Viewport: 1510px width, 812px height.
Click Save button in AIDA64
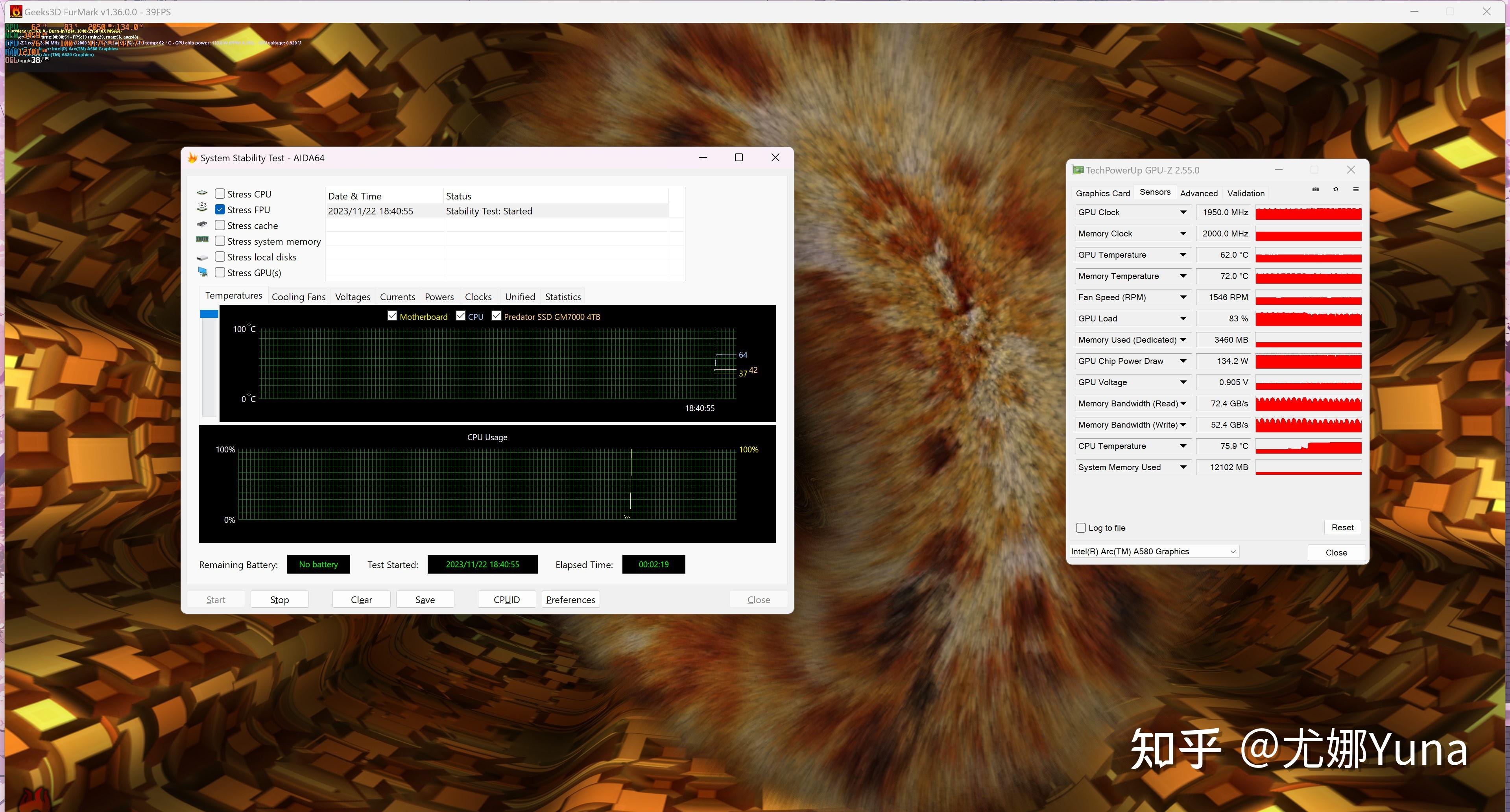[424, 600]
